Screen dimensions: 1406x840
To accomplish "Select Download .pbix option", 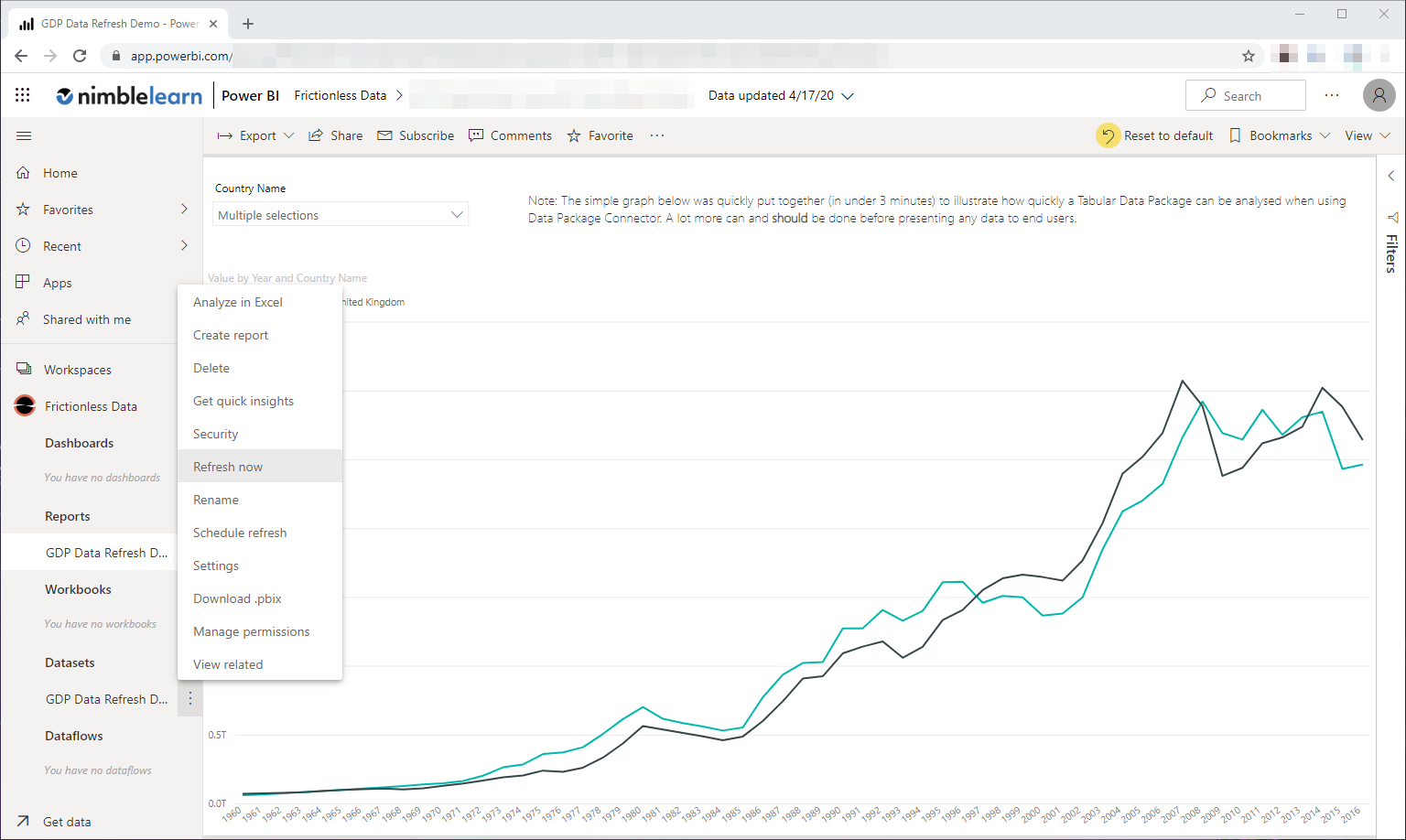I will click(x=260, y=598).
